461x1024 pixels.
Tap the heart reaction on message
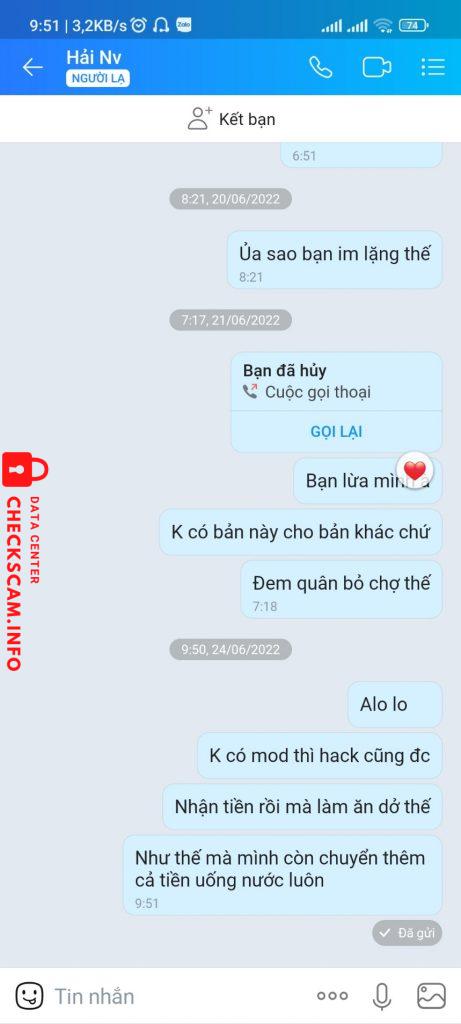(x=415, y=469)
